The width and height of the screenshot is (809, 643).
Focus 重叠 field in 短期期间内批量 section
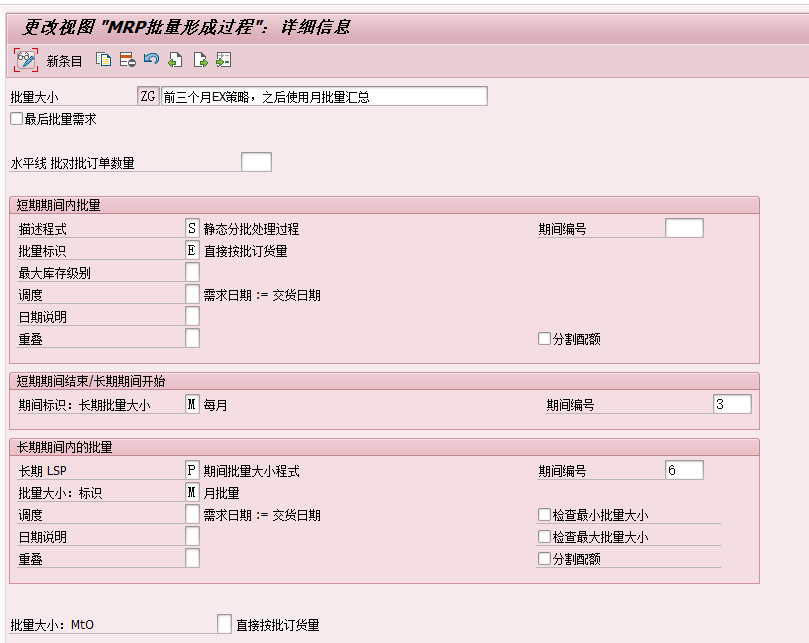192,339
